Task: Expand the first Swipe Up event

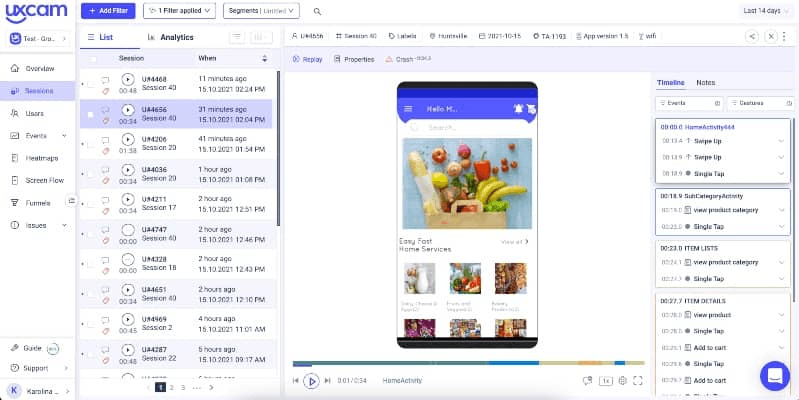Action: point(781,141)
